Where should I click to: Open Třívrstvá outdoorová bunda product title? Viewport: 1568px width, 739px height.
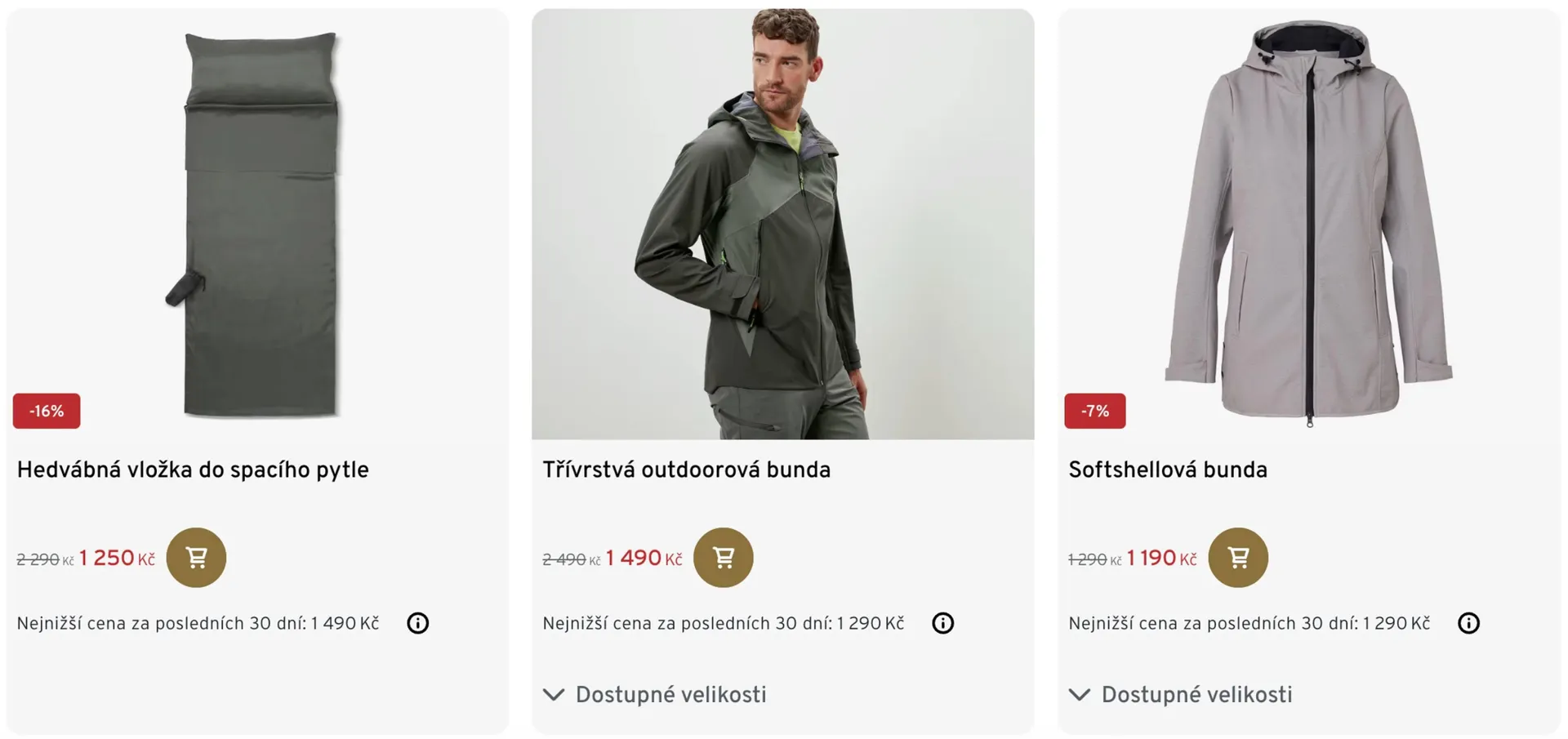(x=686, y=470)
